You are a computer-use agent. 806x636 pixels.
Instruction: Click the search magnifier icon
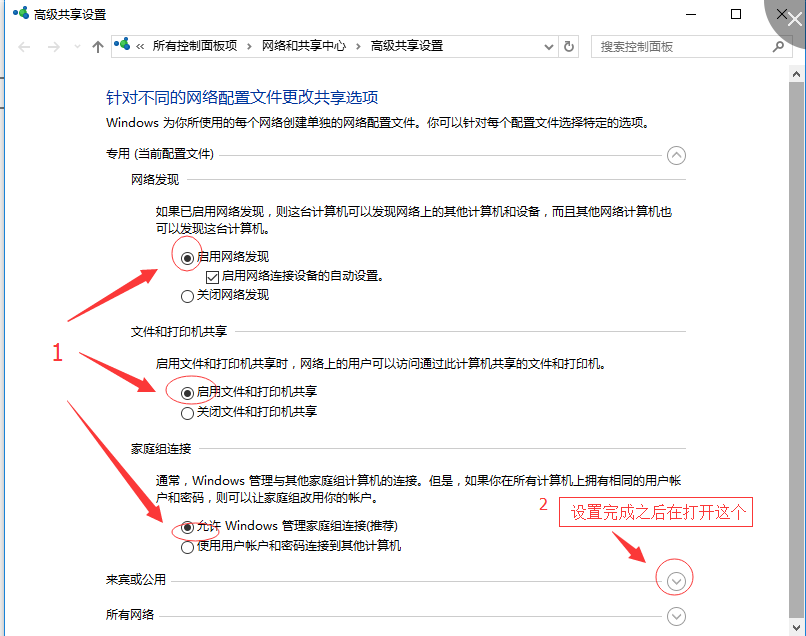tap(778, 47)
